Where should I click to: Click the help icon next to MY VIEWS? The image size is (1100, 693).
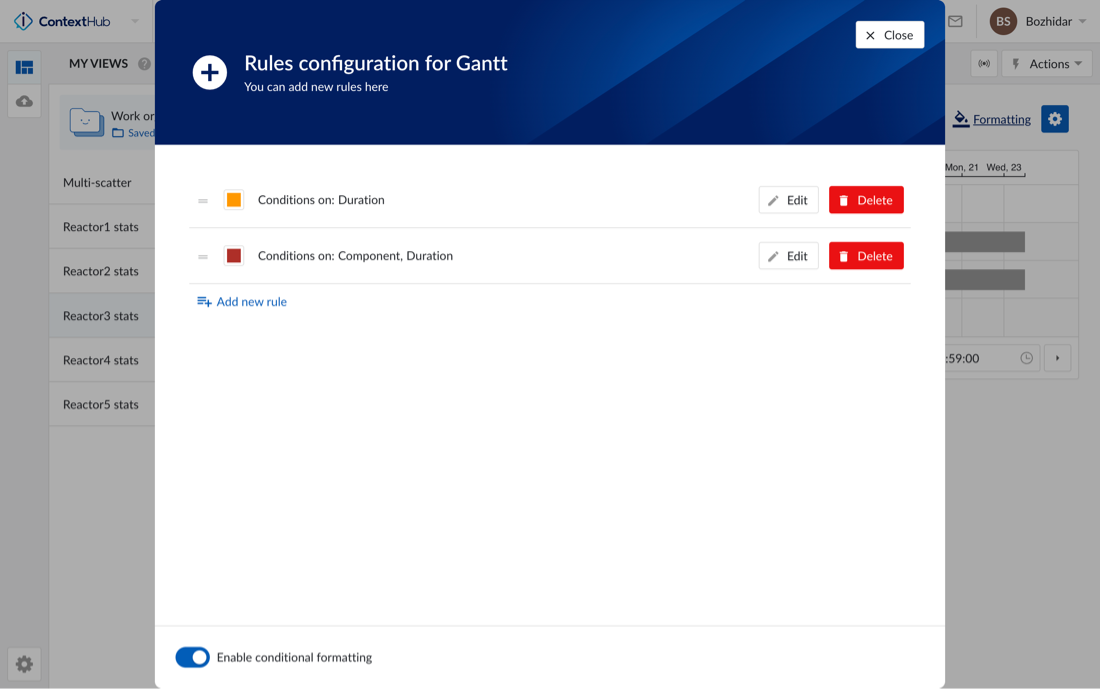(x=144, y=64)
